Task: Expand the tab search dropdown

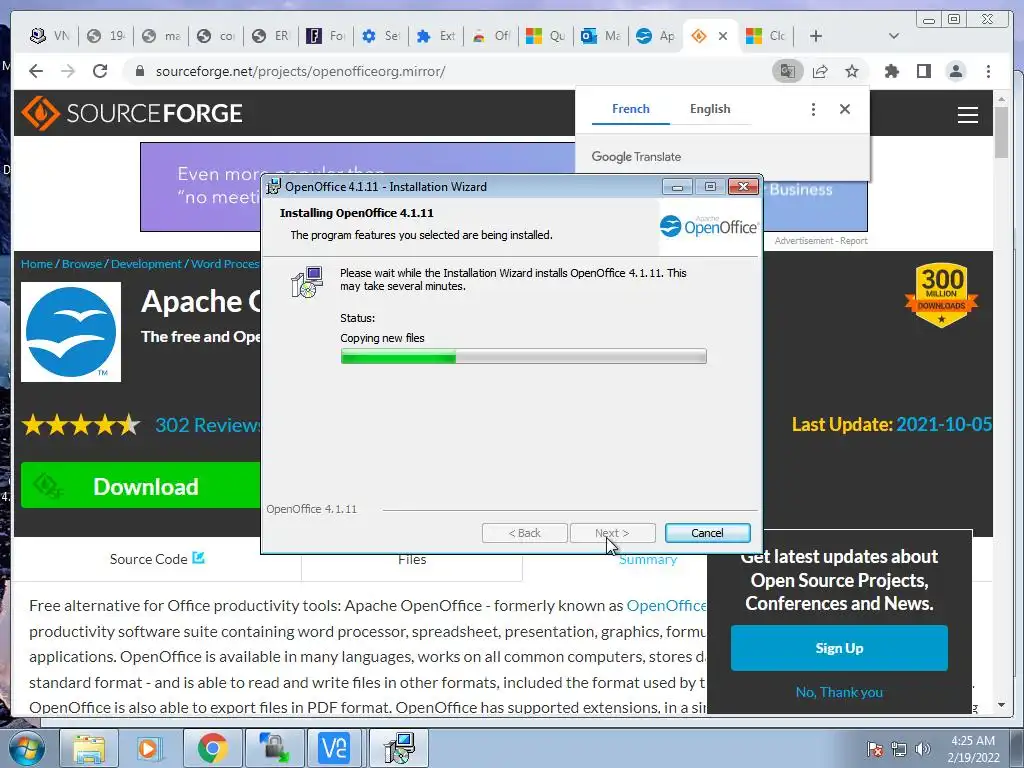Action: pos(894,36)
